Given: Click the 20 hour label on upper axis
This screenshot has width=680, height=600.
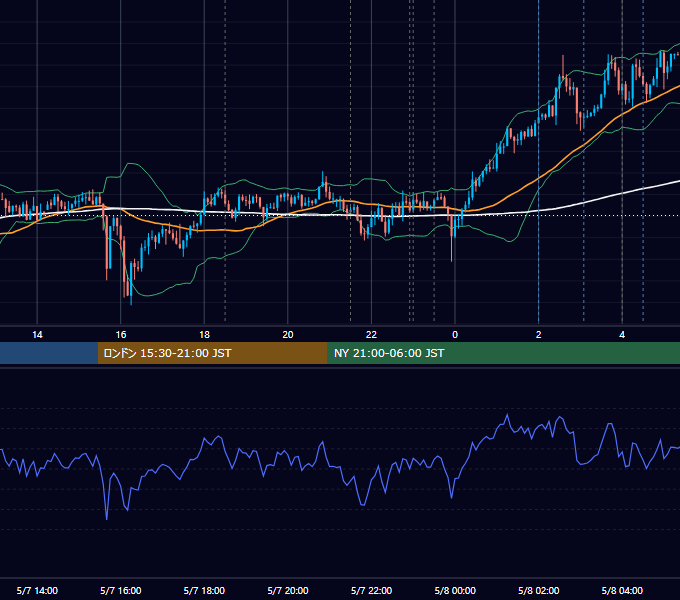Looking at the screenshot, I should (x=288, y=335).
